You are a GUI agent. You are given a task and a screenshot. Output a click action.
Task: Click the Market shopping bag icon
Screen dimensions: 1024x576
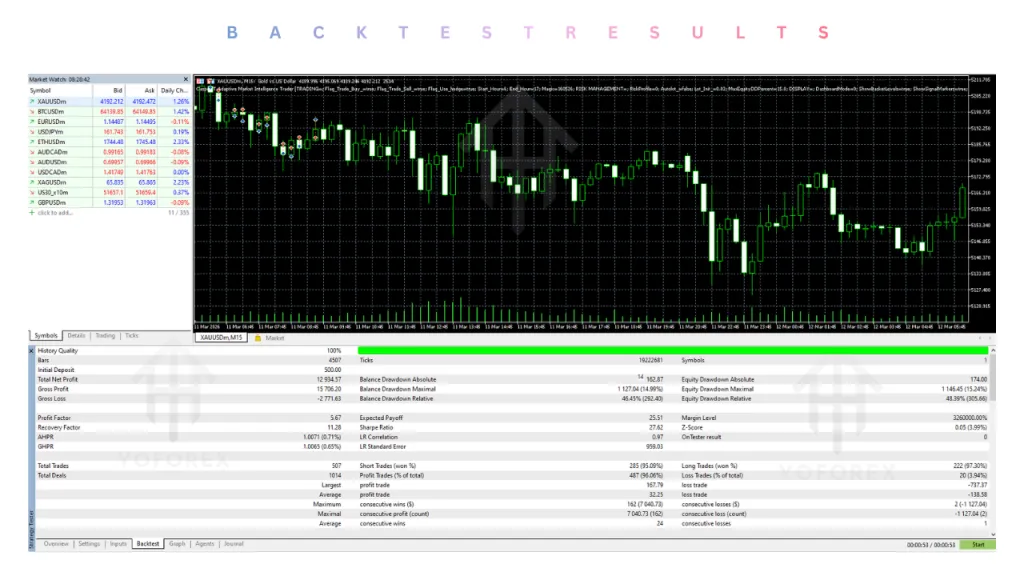258,338
